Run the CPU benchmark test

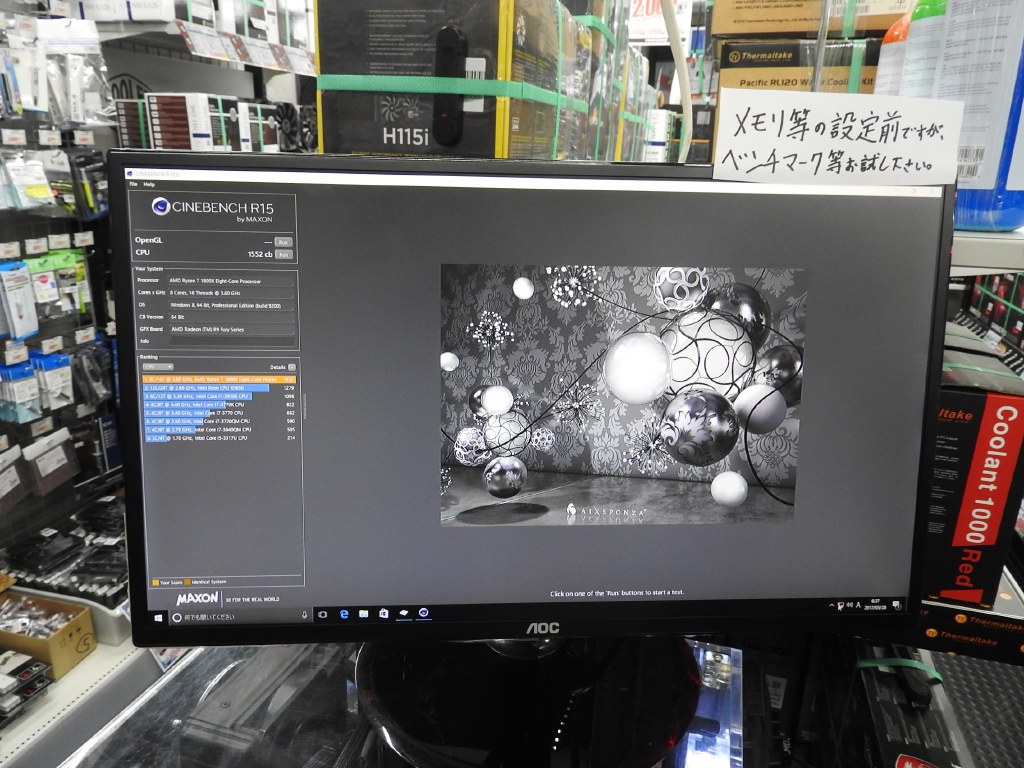[283, 255]
